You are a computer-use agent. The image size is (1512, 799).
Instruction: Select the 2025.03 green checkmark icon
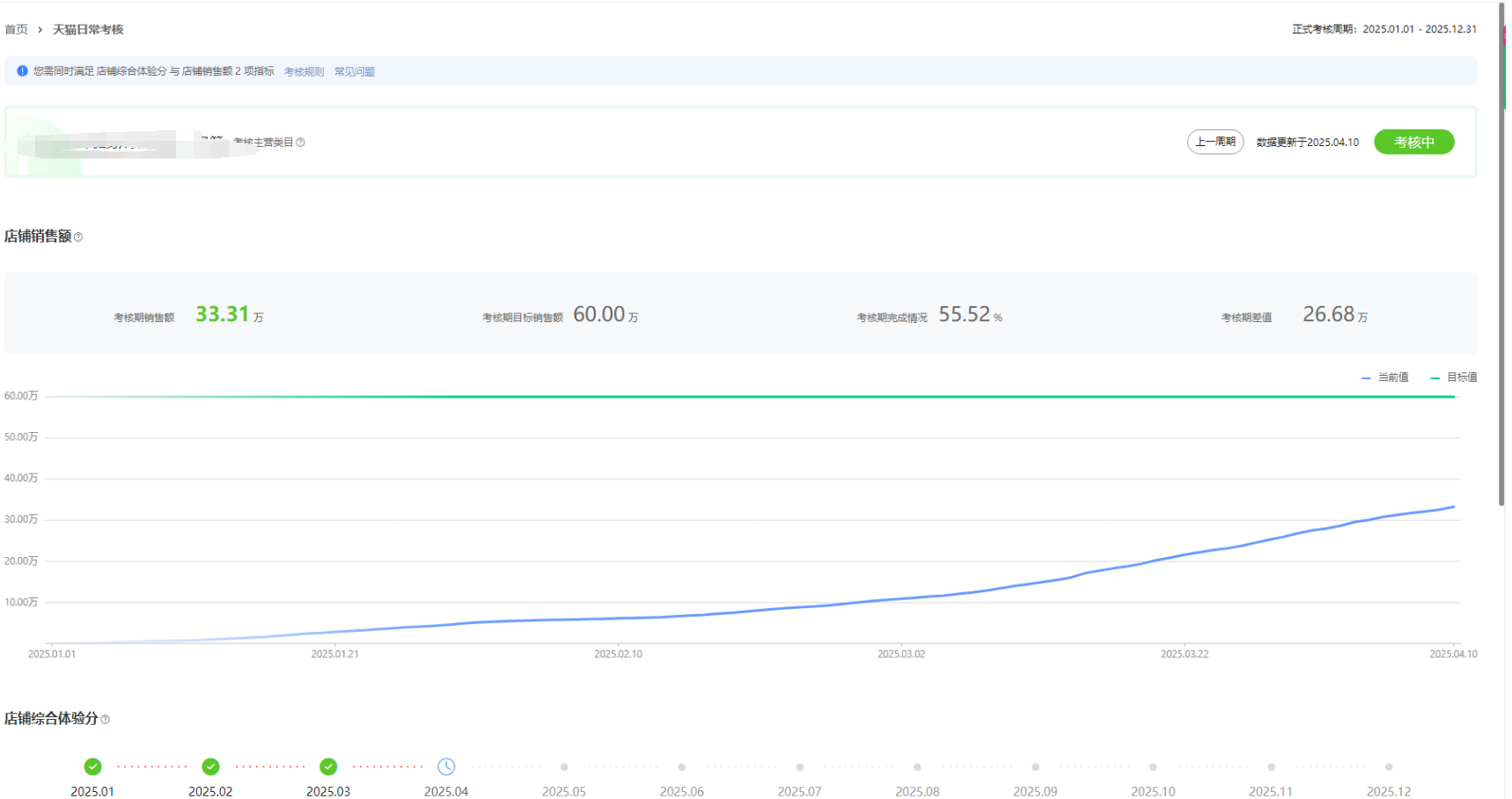pos(328,766)
